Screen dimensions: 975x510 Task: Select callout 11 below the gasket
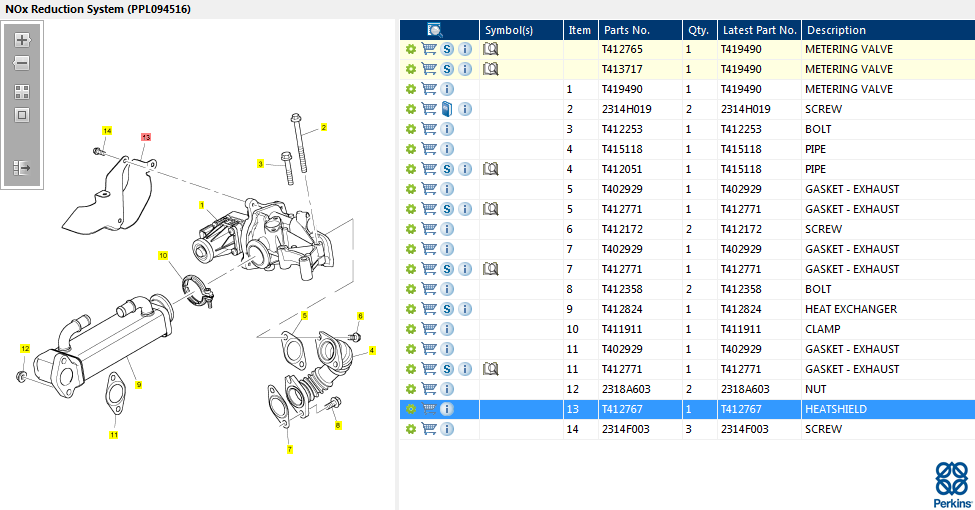pos(114,435)
